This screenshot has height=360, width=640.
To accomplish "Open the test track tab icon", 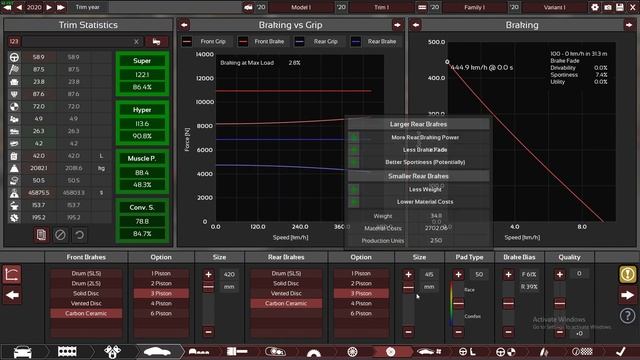I will 582,351.
